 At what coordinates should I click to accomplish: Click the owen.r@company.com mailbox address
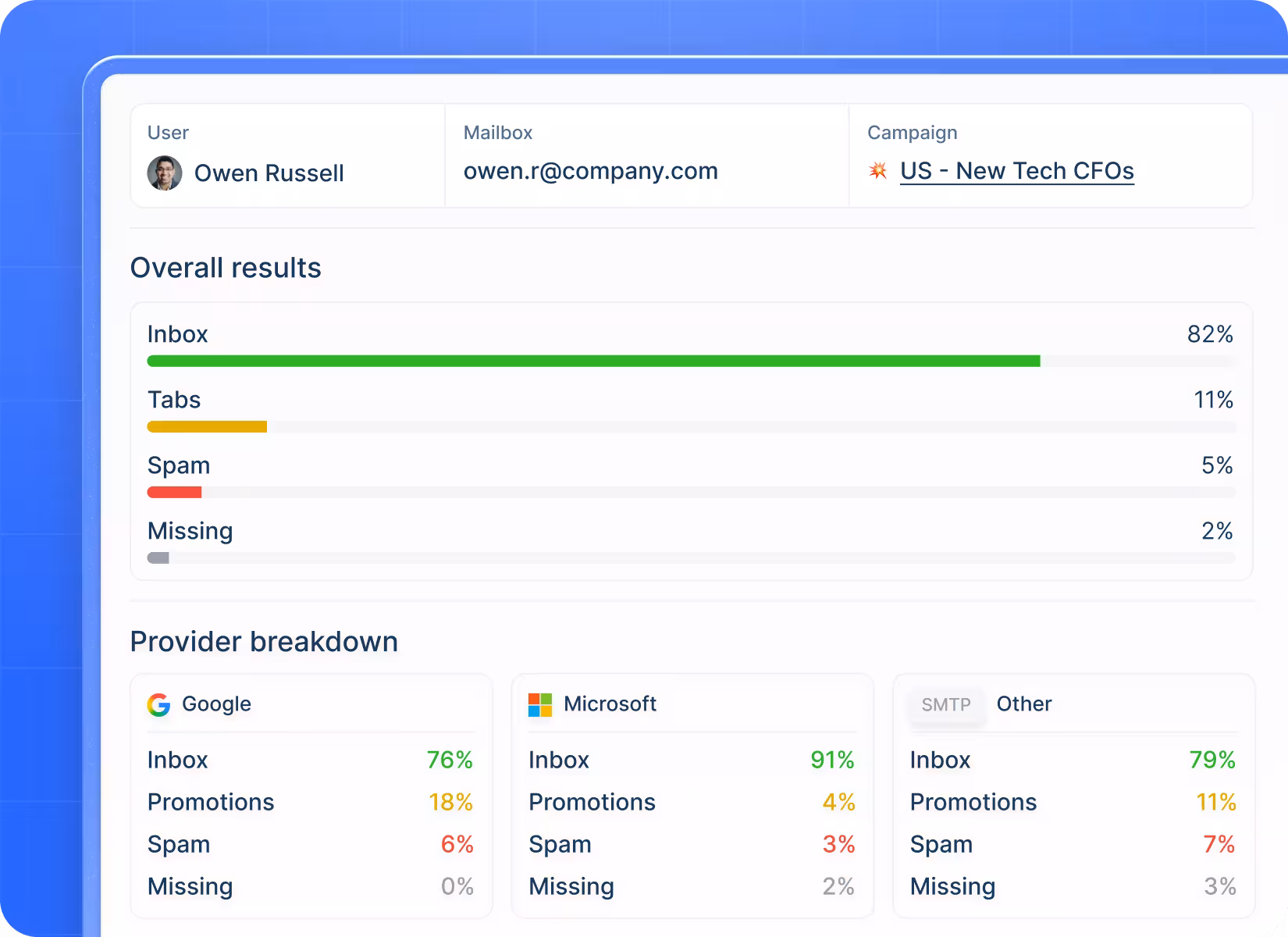pos(590,171)
